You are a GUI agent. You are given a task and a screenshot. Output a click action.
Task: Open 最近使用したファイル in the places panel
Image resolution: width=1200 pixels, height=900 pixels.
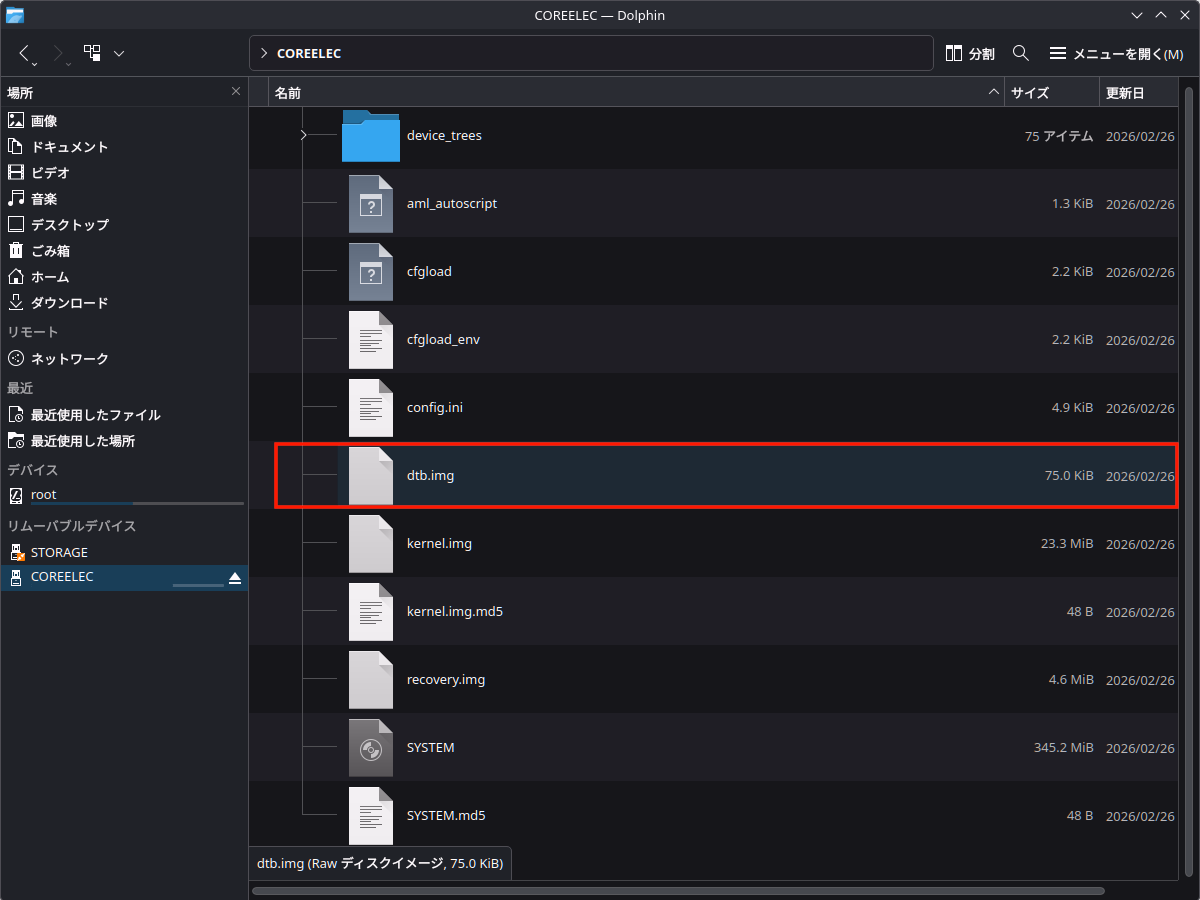click(x=124, y=414)
